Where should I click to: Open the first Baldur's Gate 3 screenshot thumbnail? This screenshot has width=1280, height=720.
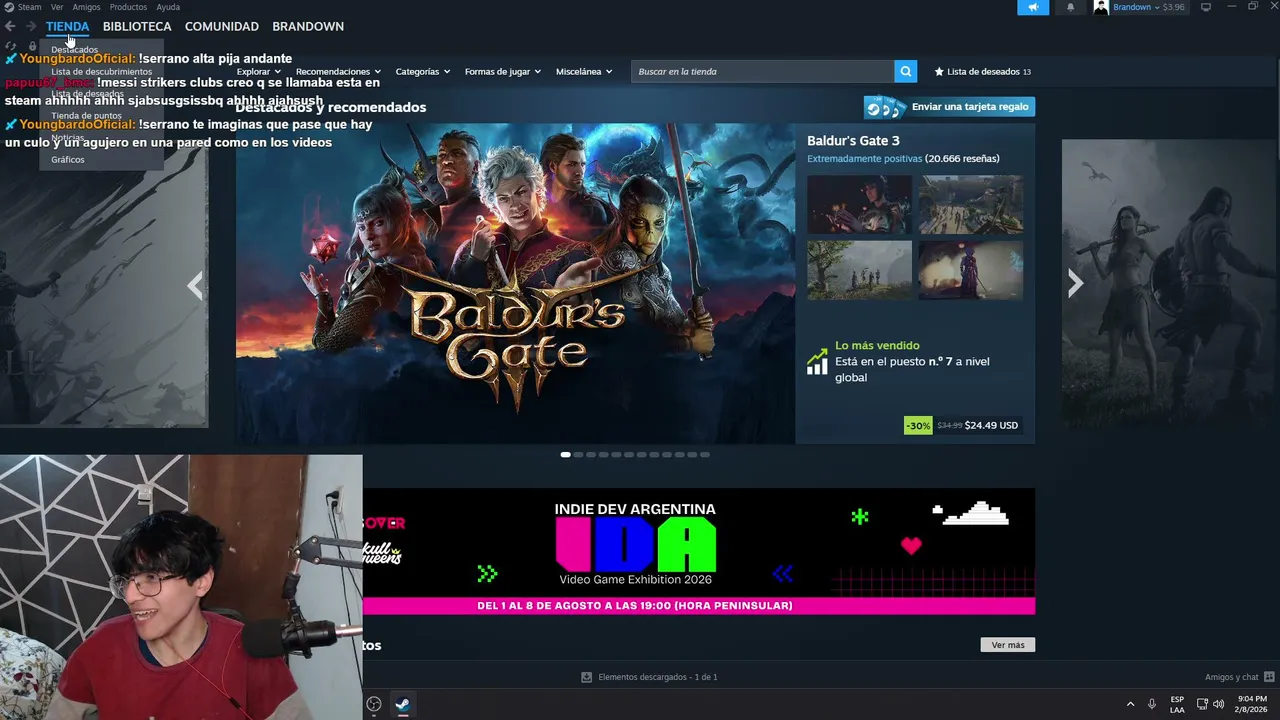pos(860,205)
